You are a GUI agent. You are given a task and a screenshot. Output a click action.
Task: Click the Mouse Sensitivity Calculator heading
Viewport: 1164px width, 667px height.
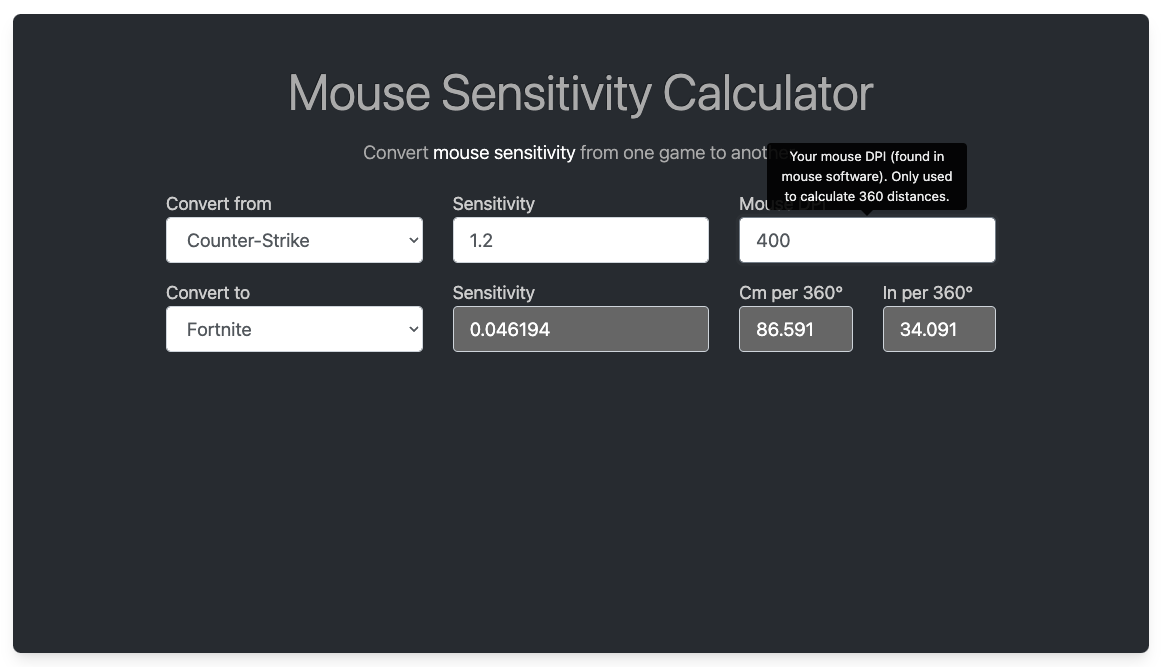click(580, 93)
